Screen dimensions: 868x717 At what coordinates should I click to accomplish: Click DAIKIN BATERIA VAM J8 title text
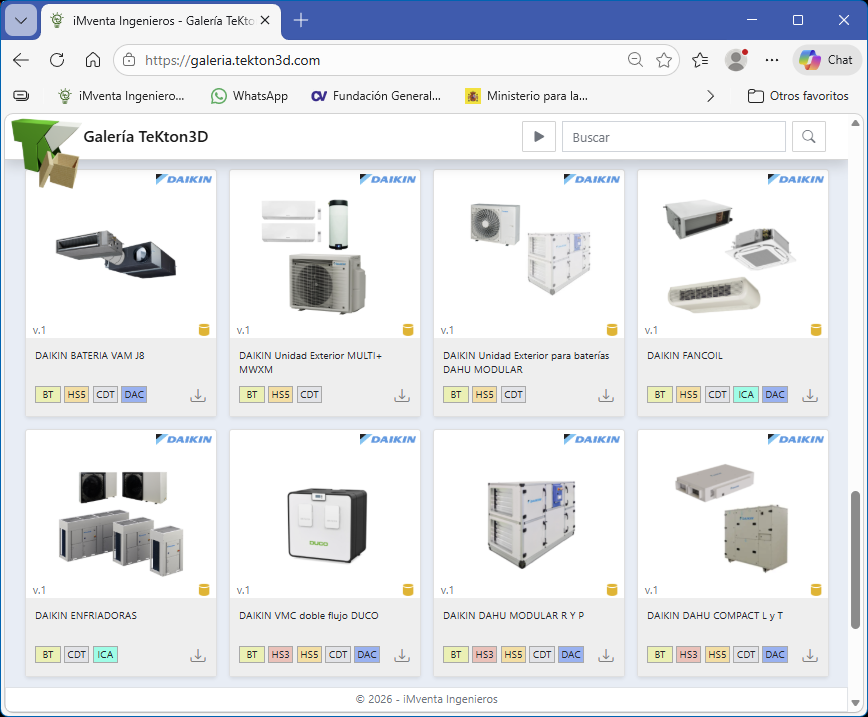tap(90, 355)
